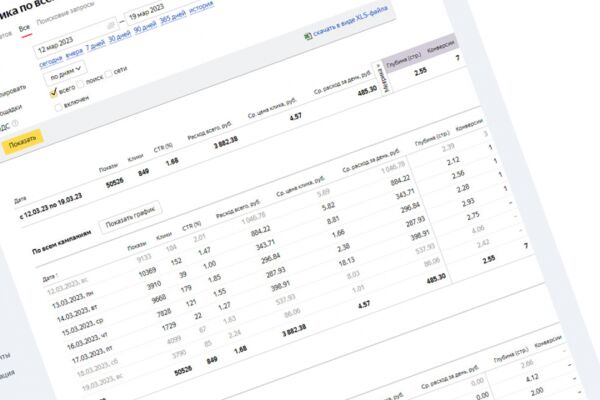Click the impressions value '10369'
The height and width of the screenshot is (400, 600).
[147, 272]
